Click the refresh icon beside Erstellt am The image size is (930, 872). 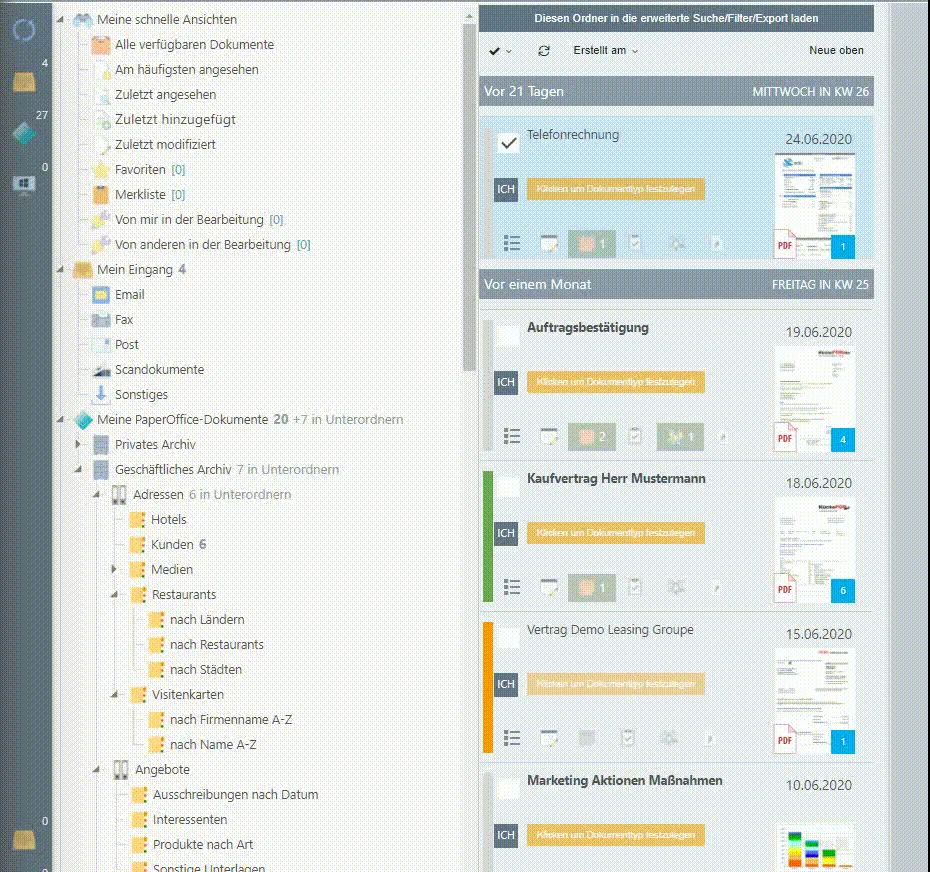(x=544, y=51)
